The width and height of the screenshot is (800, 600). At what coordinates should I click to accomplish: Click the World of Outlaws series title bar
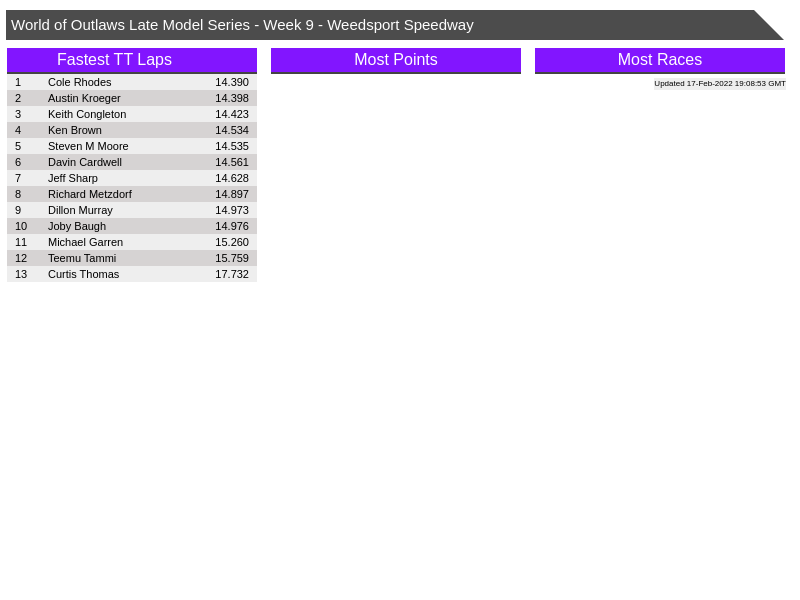pos(242,25)
